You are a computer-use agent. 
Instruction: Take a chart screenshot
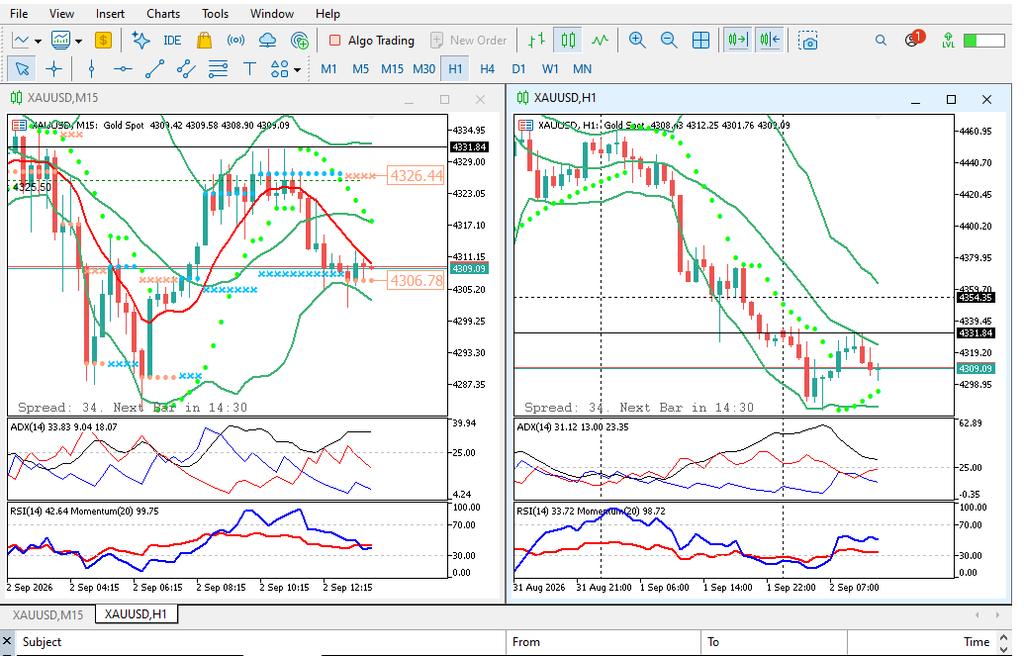808,41
